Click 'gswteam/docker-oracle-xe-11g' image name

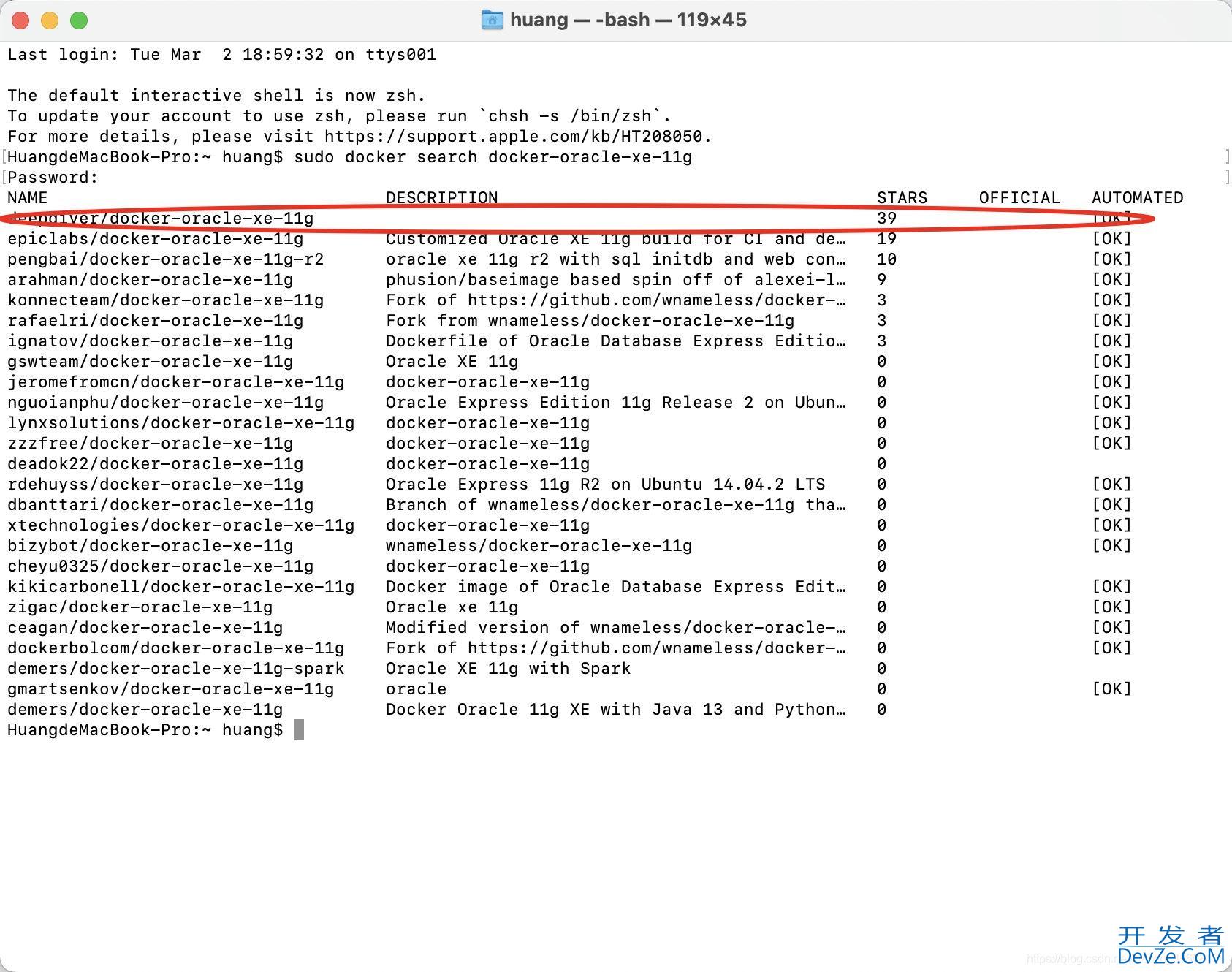point(151,361)
